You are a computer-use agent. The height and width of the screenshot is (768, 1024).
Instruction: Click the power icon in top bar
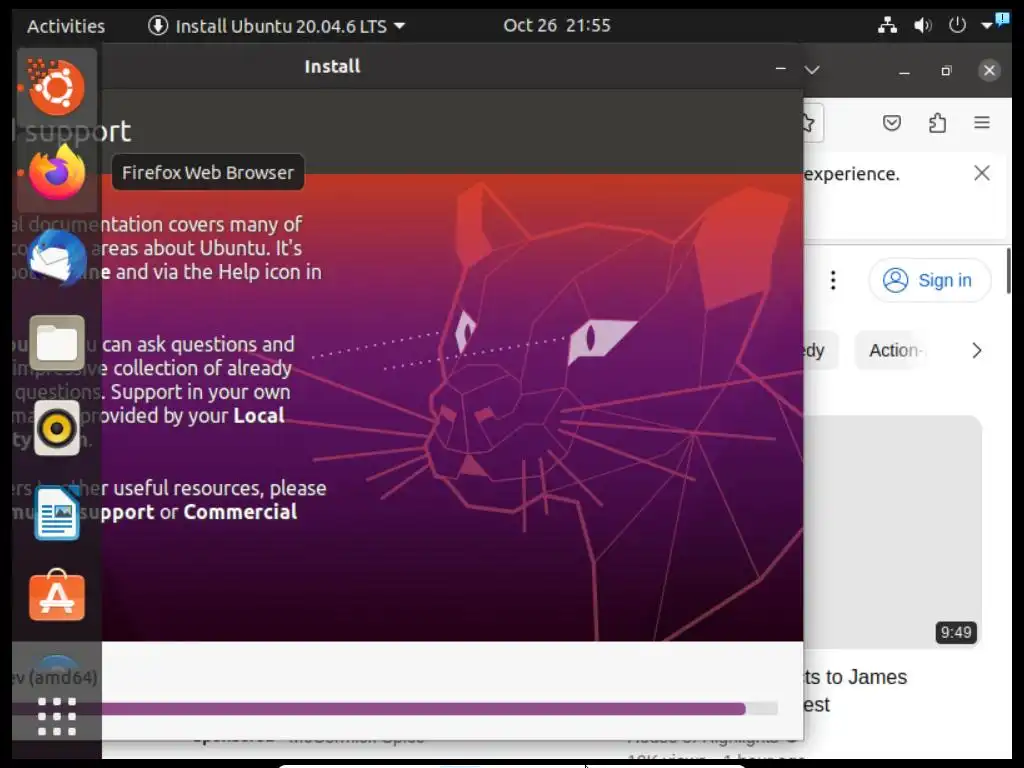(x=957, y=25)
